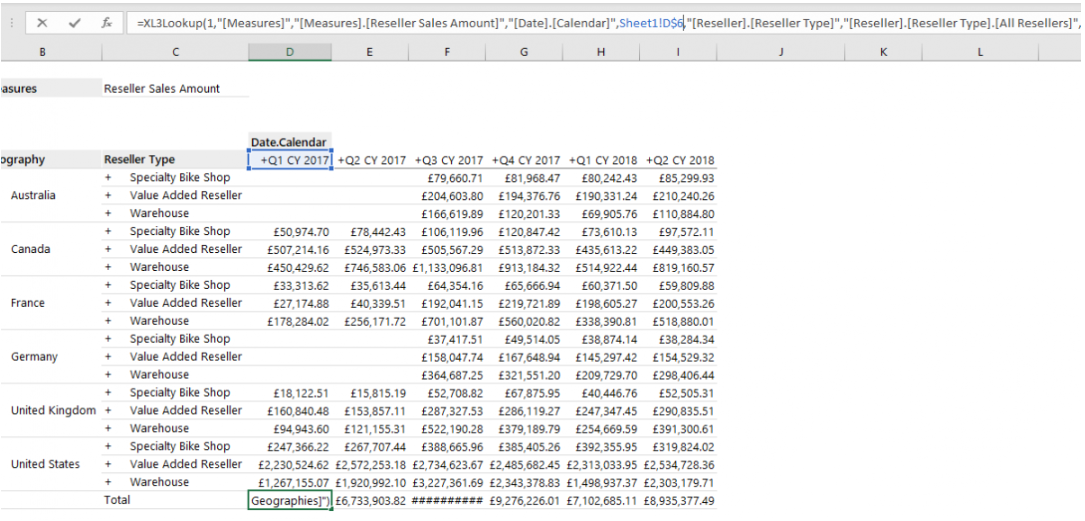This screenshot has height=521, width=1085.
Task: Select the column G header
Action: click(x=524, y=51)
